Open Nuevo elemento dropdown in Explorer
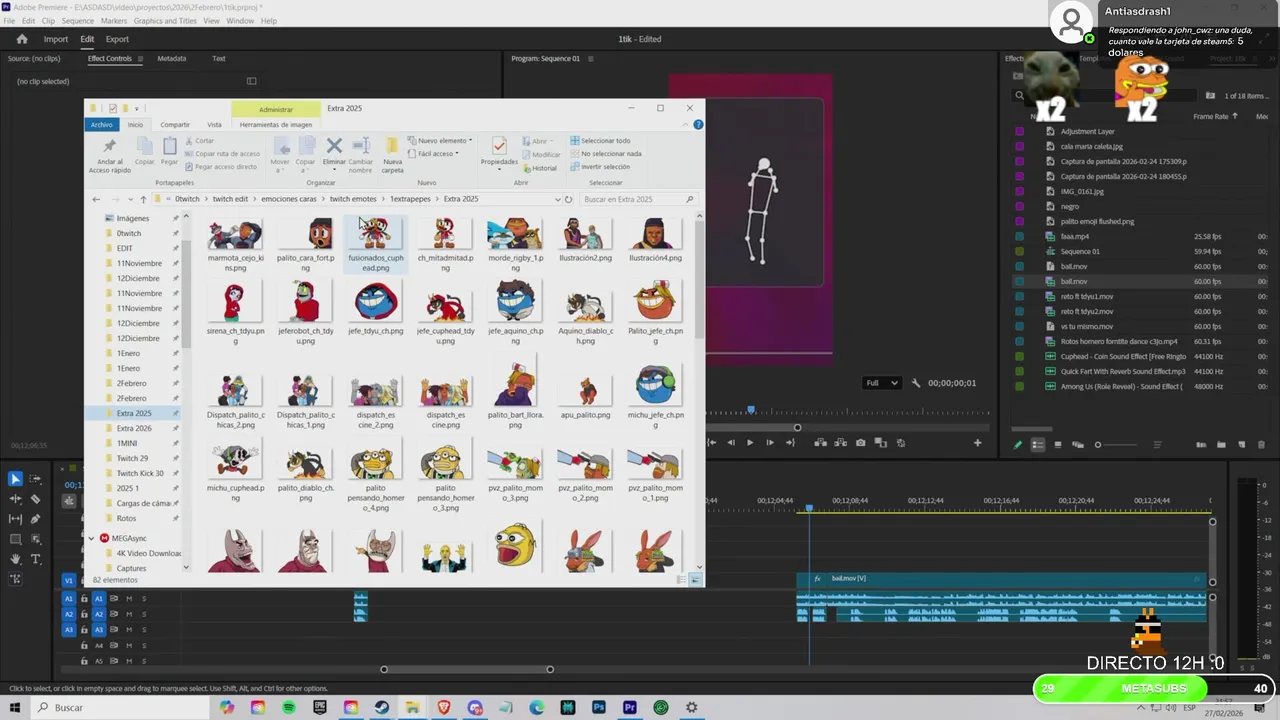This screenshot has width=1280, height=720. click(440, 141)
